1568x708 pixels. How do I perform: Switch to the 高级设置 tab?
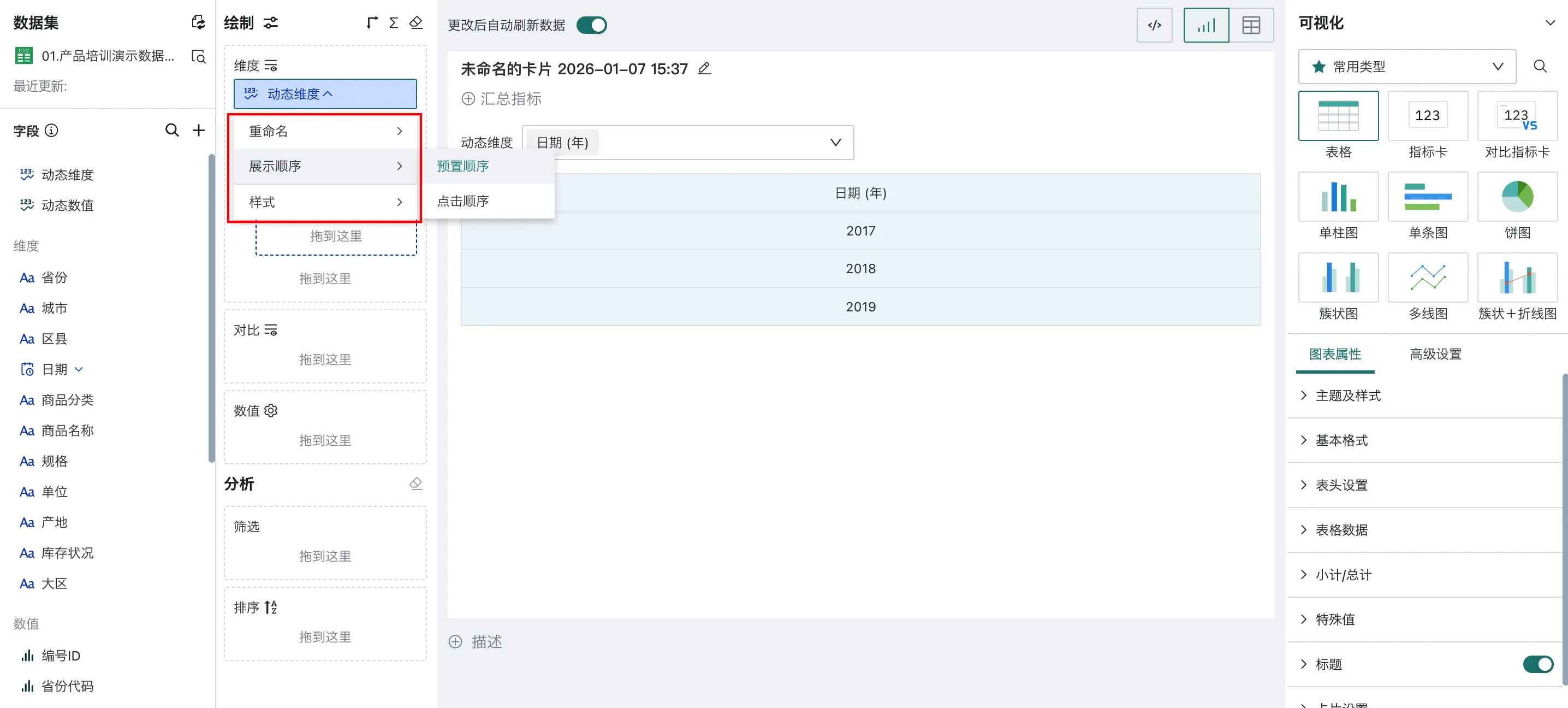(x=1435, y=354)
